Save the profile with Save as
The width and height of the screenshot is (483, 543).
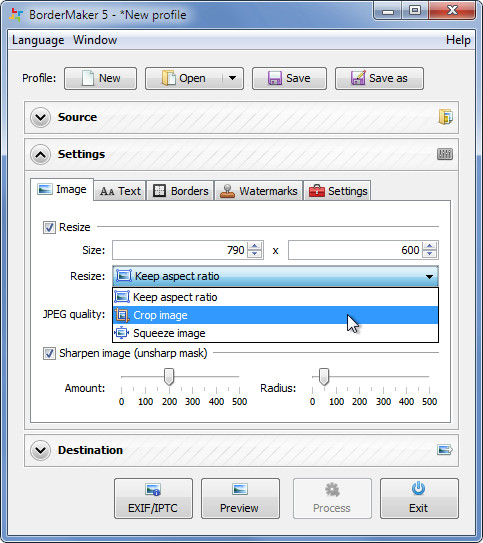(x=379, y=78)
